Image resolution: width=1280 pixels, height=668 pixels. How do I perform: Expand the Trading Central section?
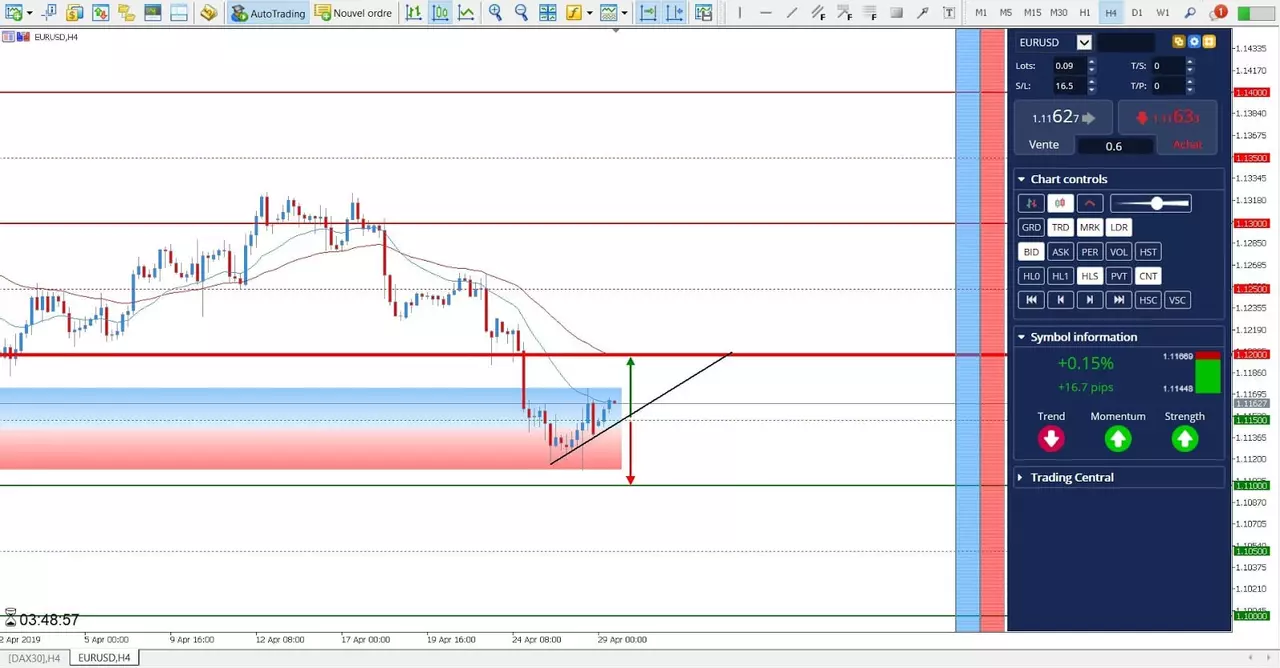pyautogui.click(x=1021, y=477)
